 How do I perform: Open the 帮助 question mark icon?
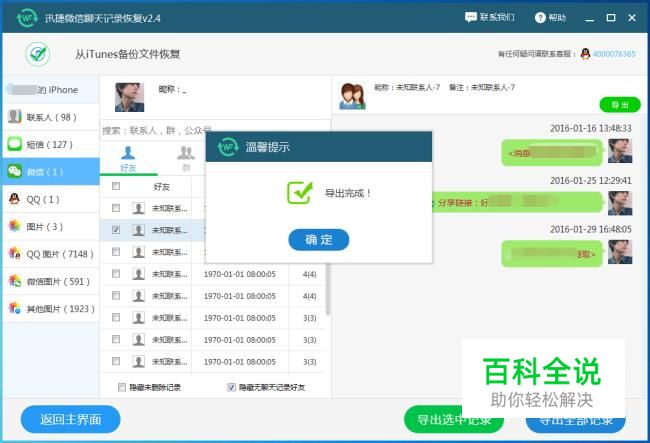click(540, 17)
